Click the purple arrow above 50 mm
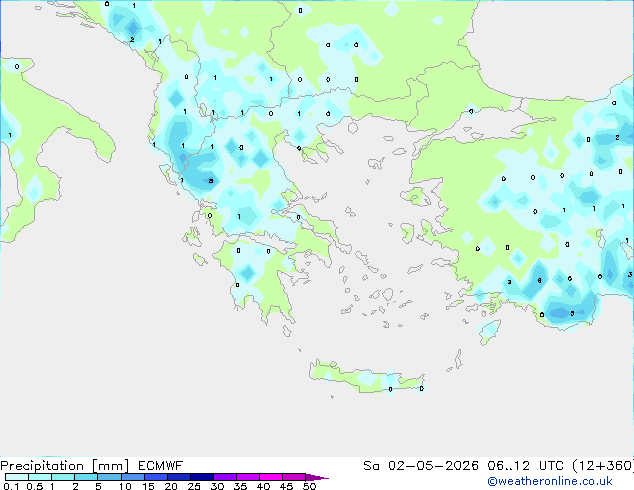This screenshot has height=490, width=634. point(317,477)
